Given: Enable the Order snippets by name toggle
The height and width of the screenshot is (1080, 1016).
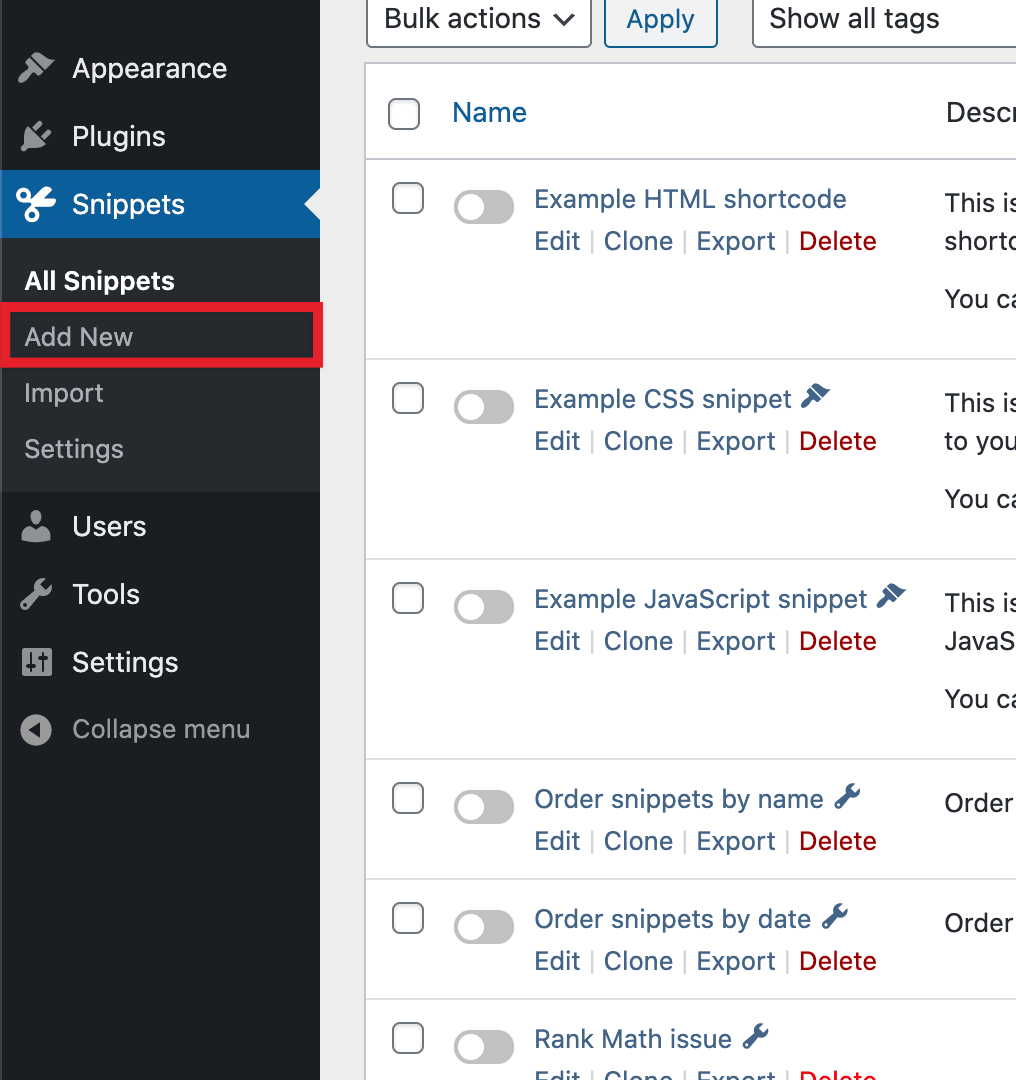Looking at the screenshot, I should [484, 807].
